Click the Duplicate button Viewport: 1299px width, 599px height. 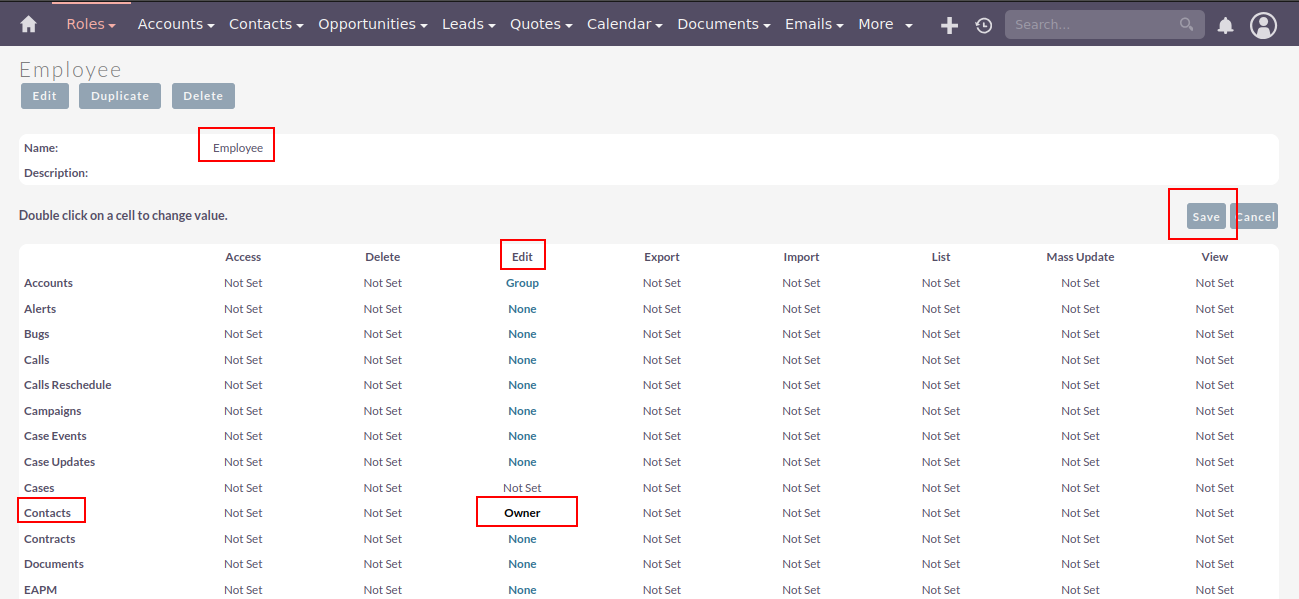[x=120, y=96]
